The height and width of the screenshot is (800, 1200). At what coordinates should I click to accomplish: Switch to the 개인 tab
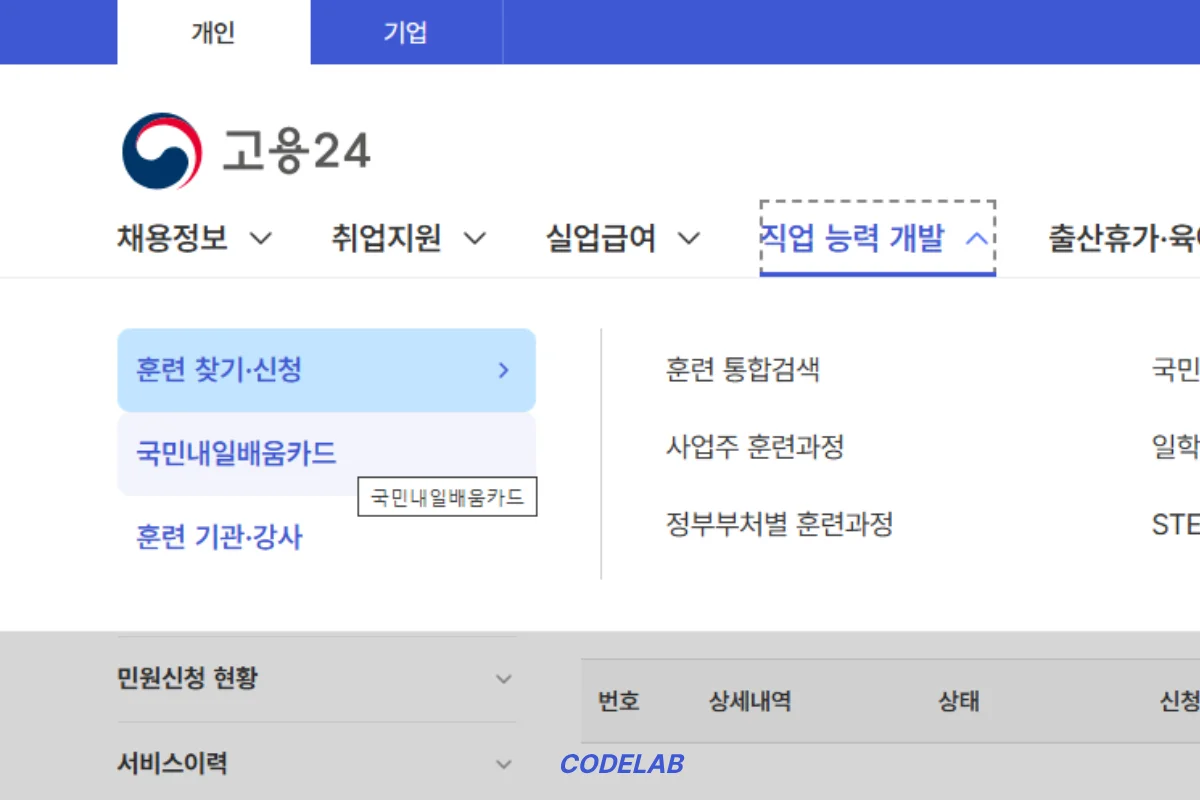pyautogui.click(x=213, y=33)
